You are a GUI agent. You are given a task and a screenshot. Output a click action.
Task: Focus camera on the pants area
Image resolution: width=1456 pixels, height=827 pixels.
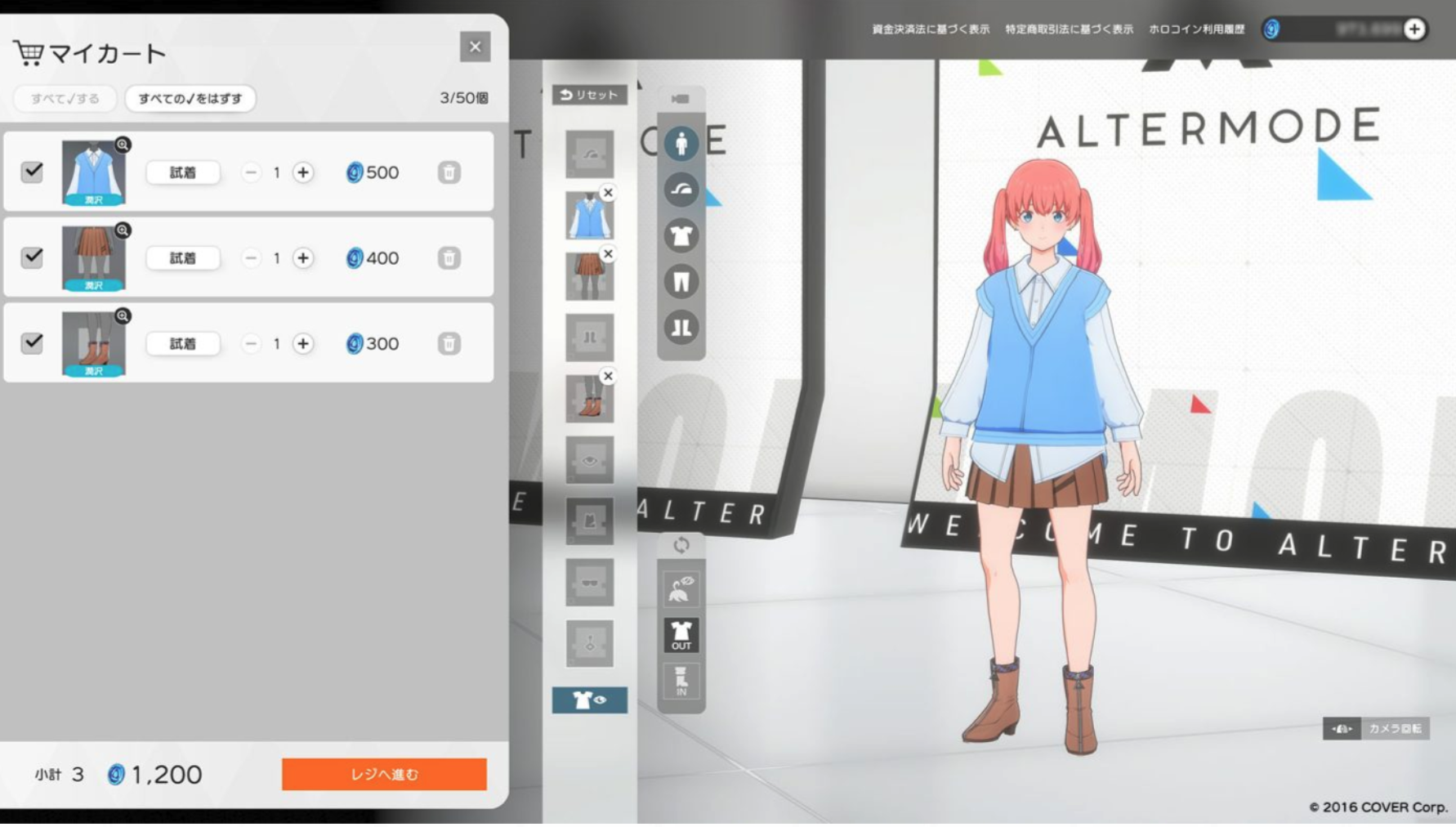pyautogui.click(x=681, y=282)
